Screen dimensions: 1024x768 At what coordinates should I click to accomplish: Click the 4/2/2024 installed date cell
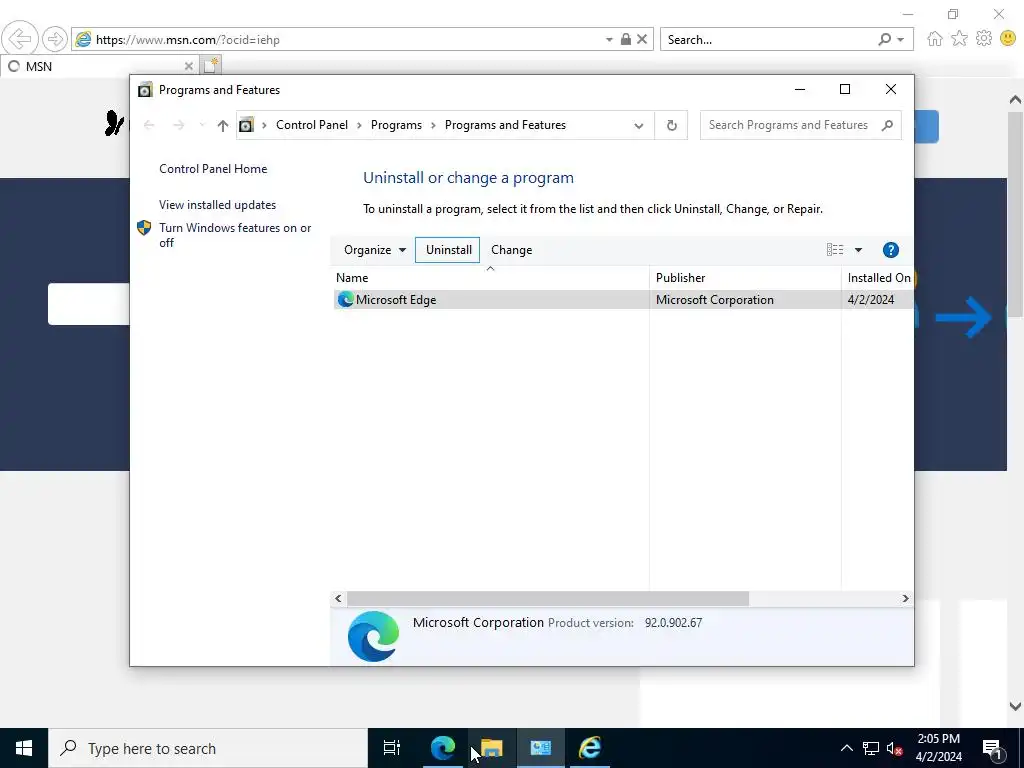coord(871,300)
